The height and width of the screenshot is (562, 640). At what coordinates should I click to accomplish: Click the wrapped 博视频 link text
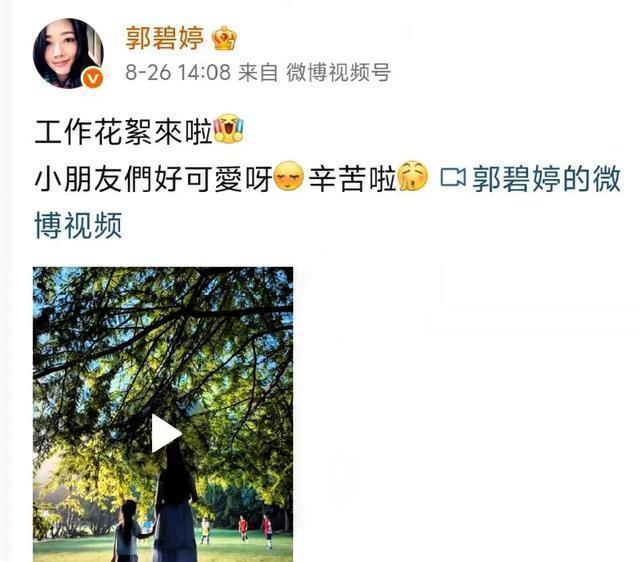pos(78,225)
